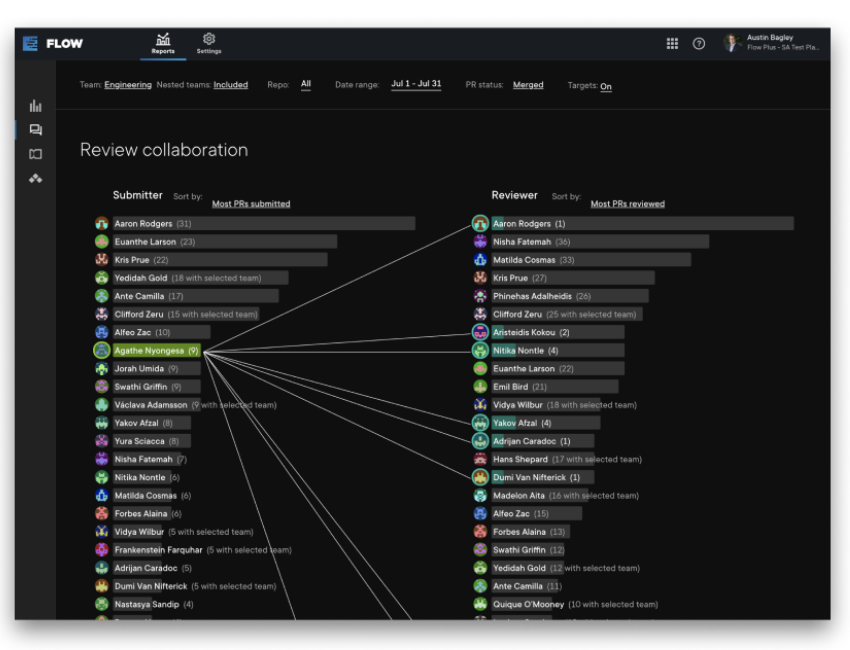Toggle the Targets On setting
The width and height of the screenshot is (850, 650).
[x=605, y=86]
